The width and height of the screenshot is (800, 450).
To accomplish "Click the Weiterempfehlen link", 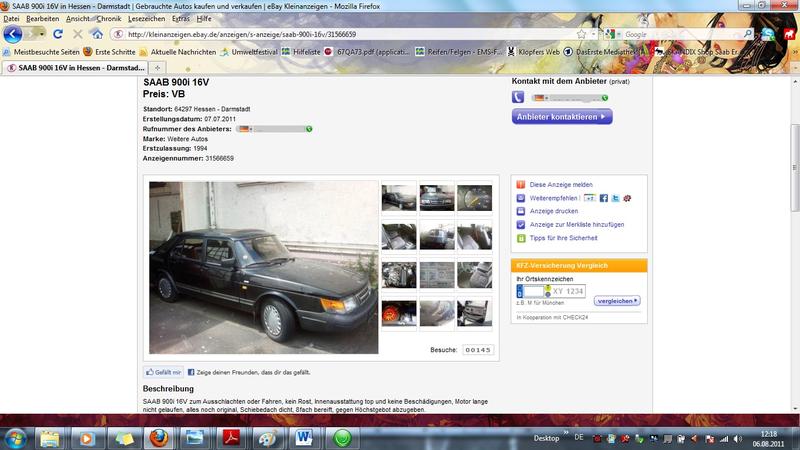I will (553, 198).
